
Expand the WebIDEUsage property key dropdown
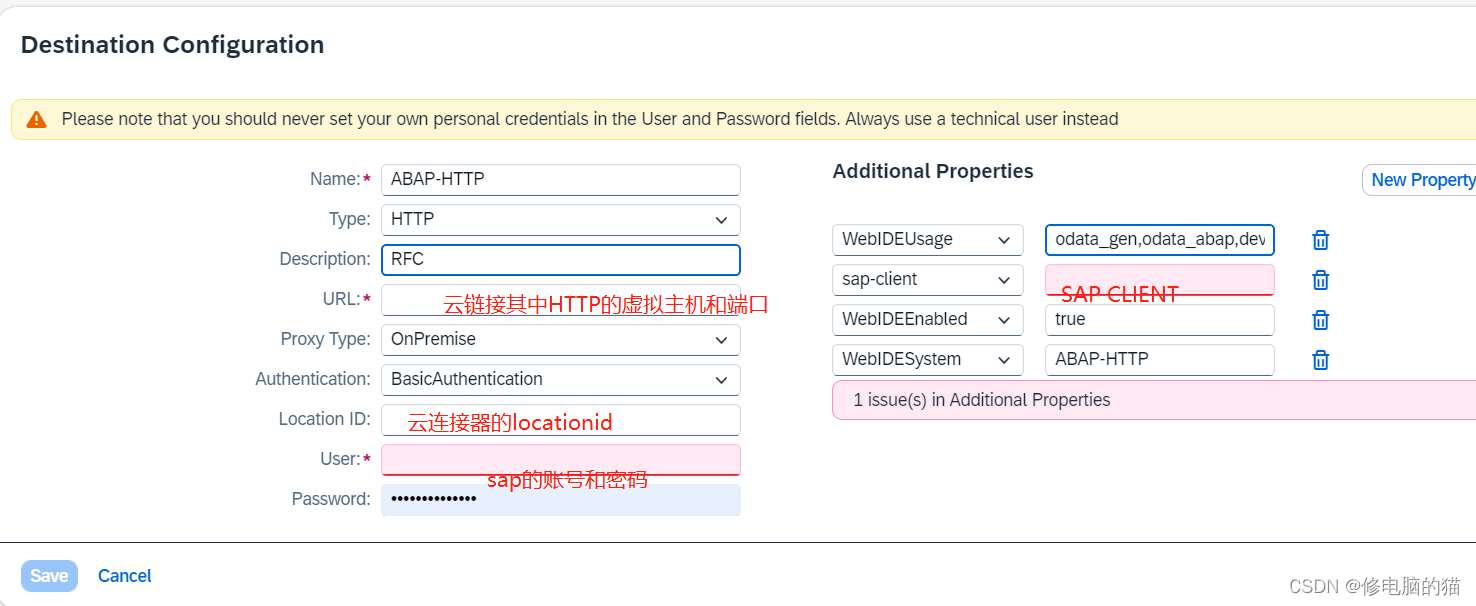(1004, 240)
